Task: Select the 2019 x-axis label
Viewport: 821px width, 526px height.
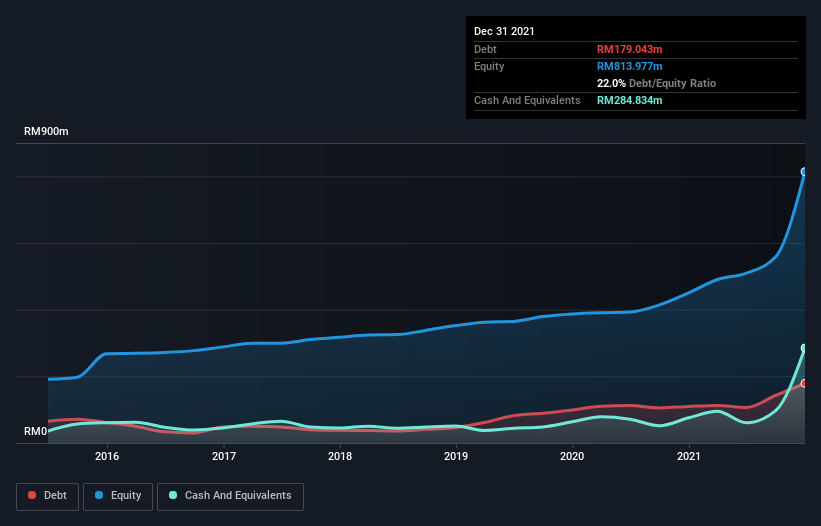Action: pos(456,456)
